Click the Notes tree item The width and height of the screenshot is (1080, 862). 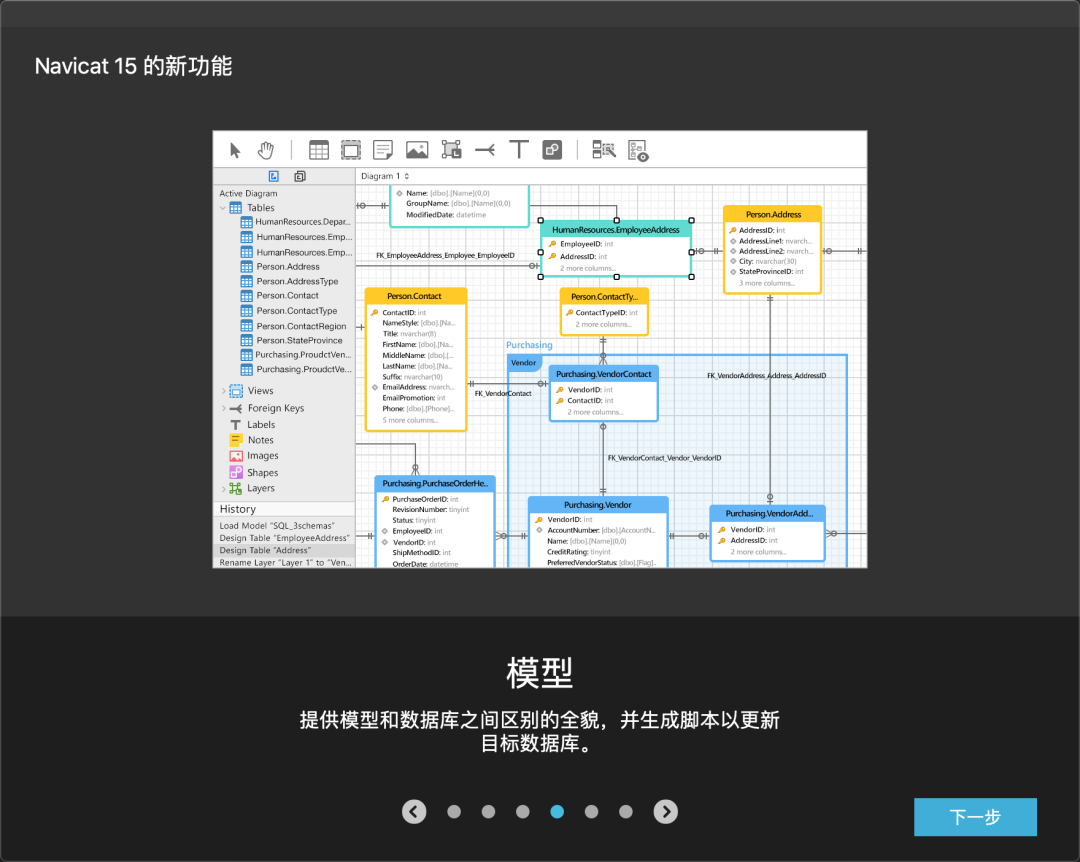[x=260, y=440]
